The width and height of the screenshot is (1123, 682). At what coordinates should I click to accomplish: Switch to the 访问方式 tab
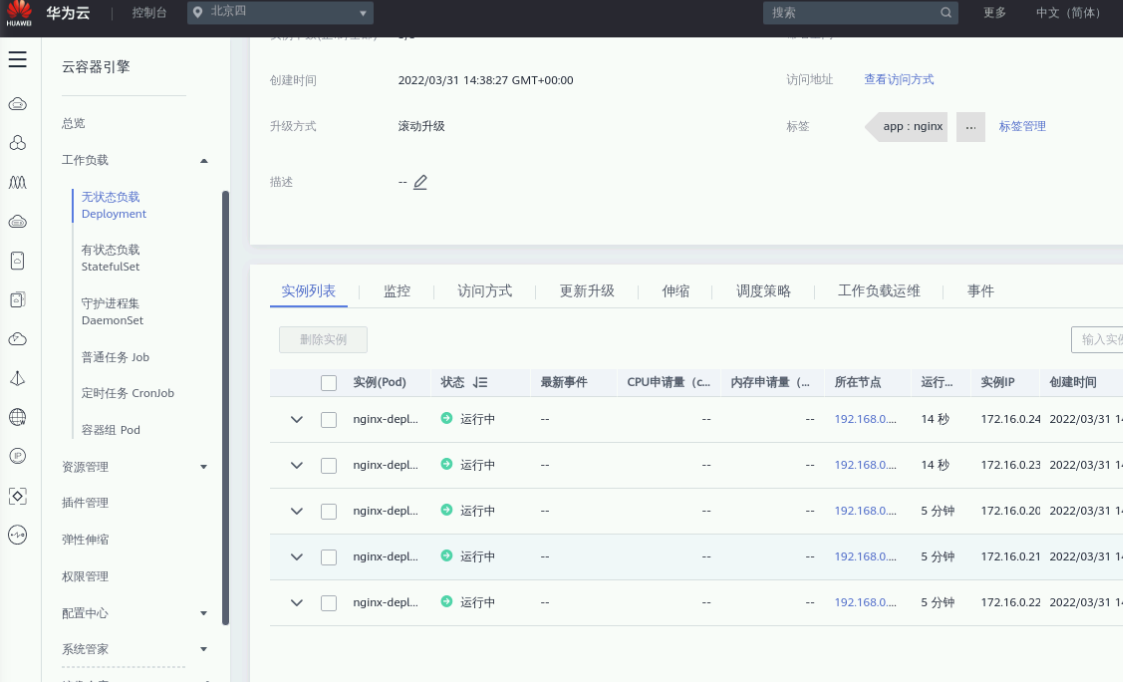click(x=485, y=291)
